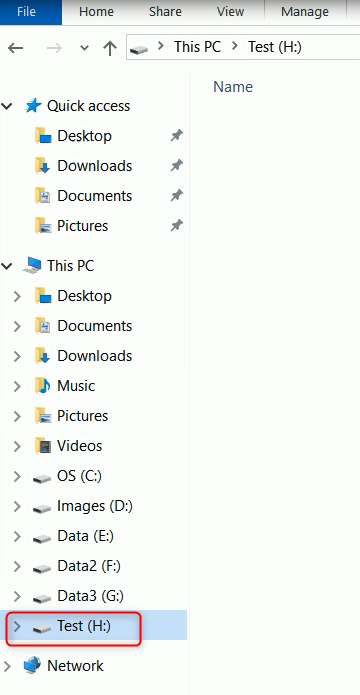This screenshot has width=360, height=695.
Task: Sort by the Name column header
Action: 233,87
